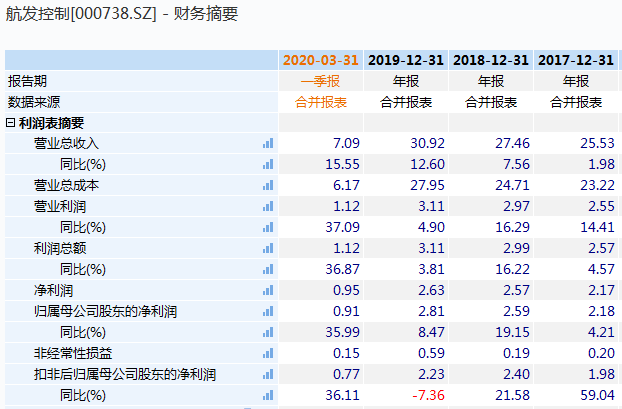Click revenue value 30.92

click(428, 143)
